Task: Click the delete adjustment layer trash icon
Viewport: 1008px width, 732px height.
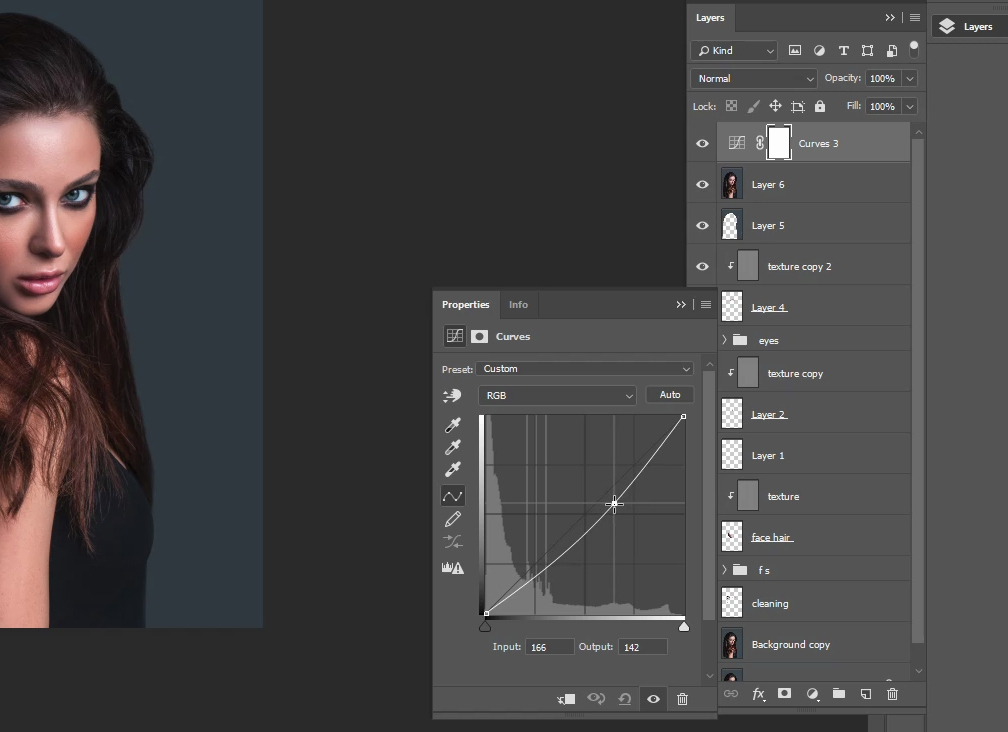Action: coord(682,699)
